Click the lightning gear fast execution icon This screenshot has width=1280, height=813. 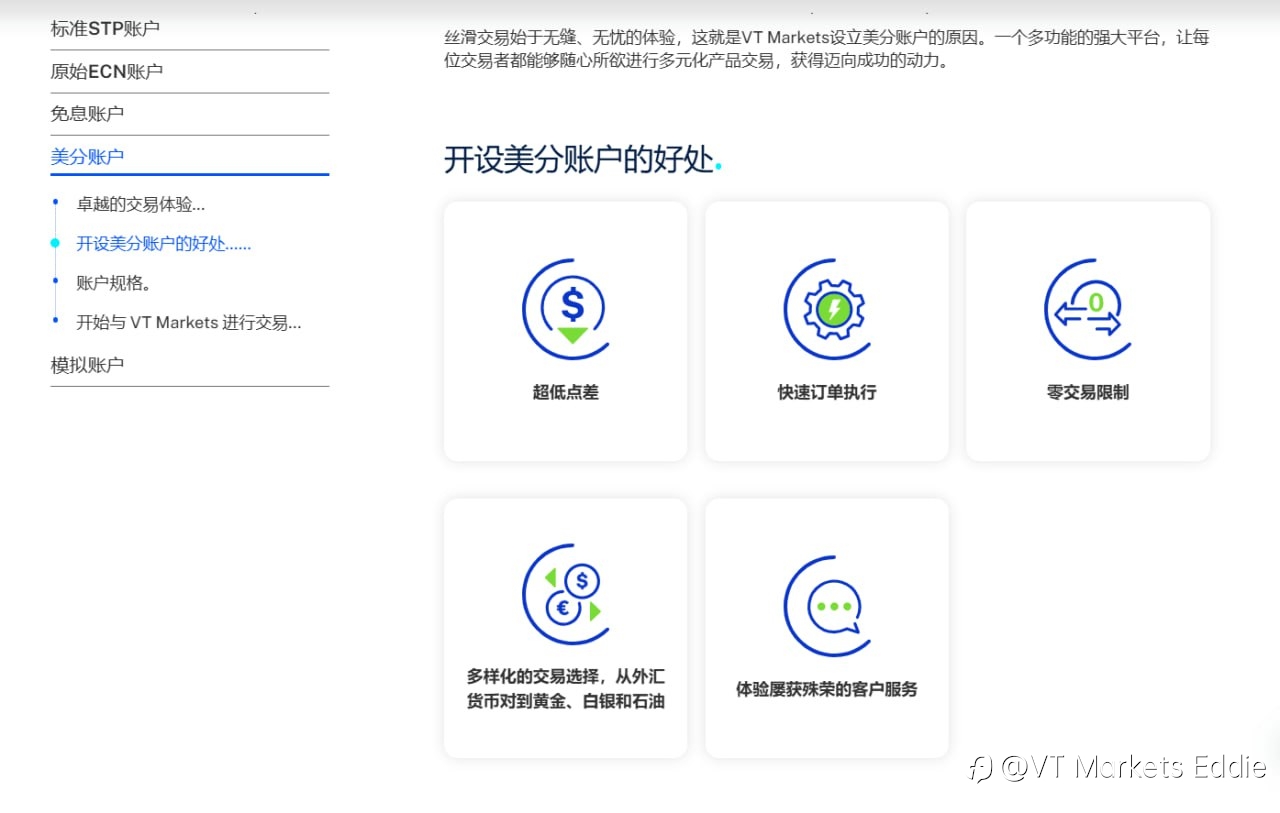point(827,309)
